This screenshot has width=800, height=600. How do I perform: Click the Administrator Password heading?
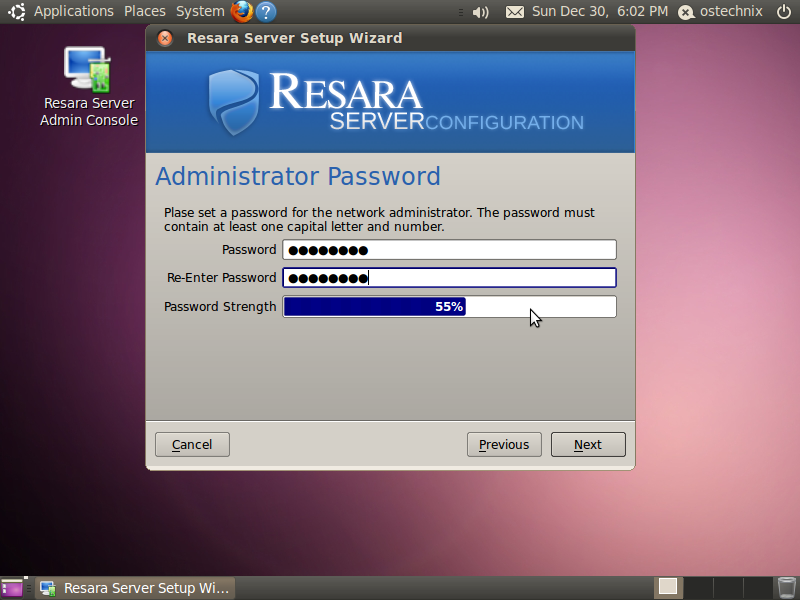298,177
